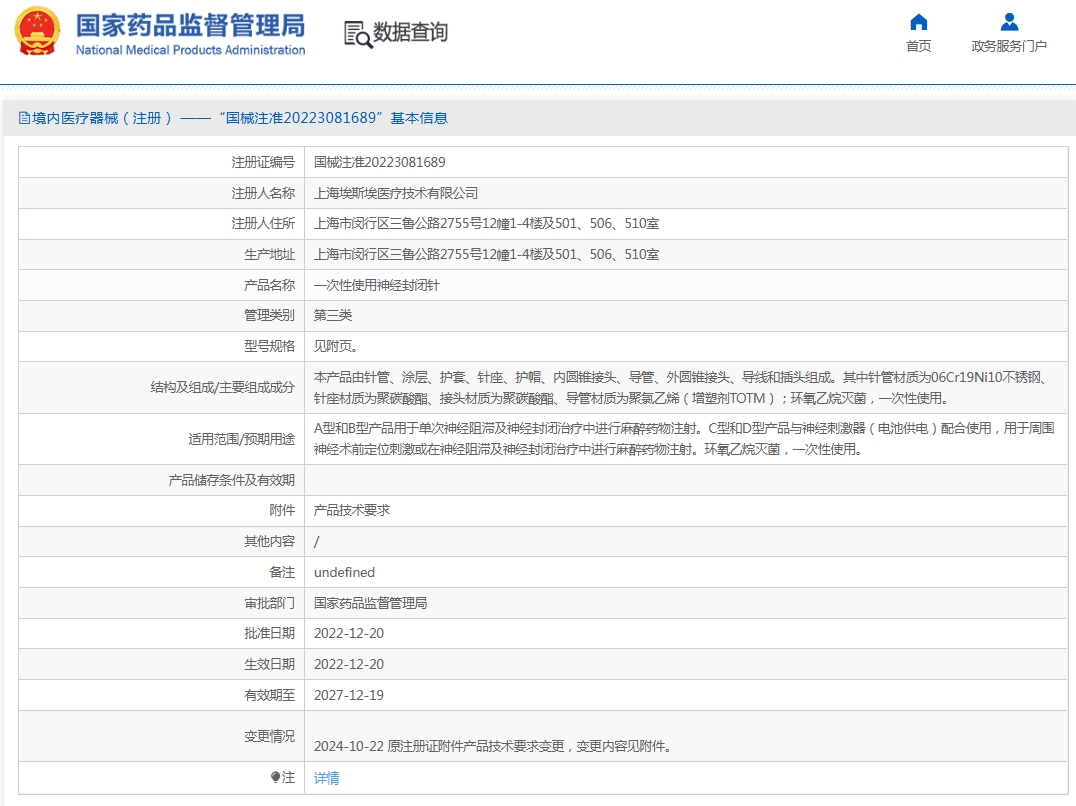Click the 备注 row label
The width and height of the screenshot is (1076, 806).
[x=282, y=572]
